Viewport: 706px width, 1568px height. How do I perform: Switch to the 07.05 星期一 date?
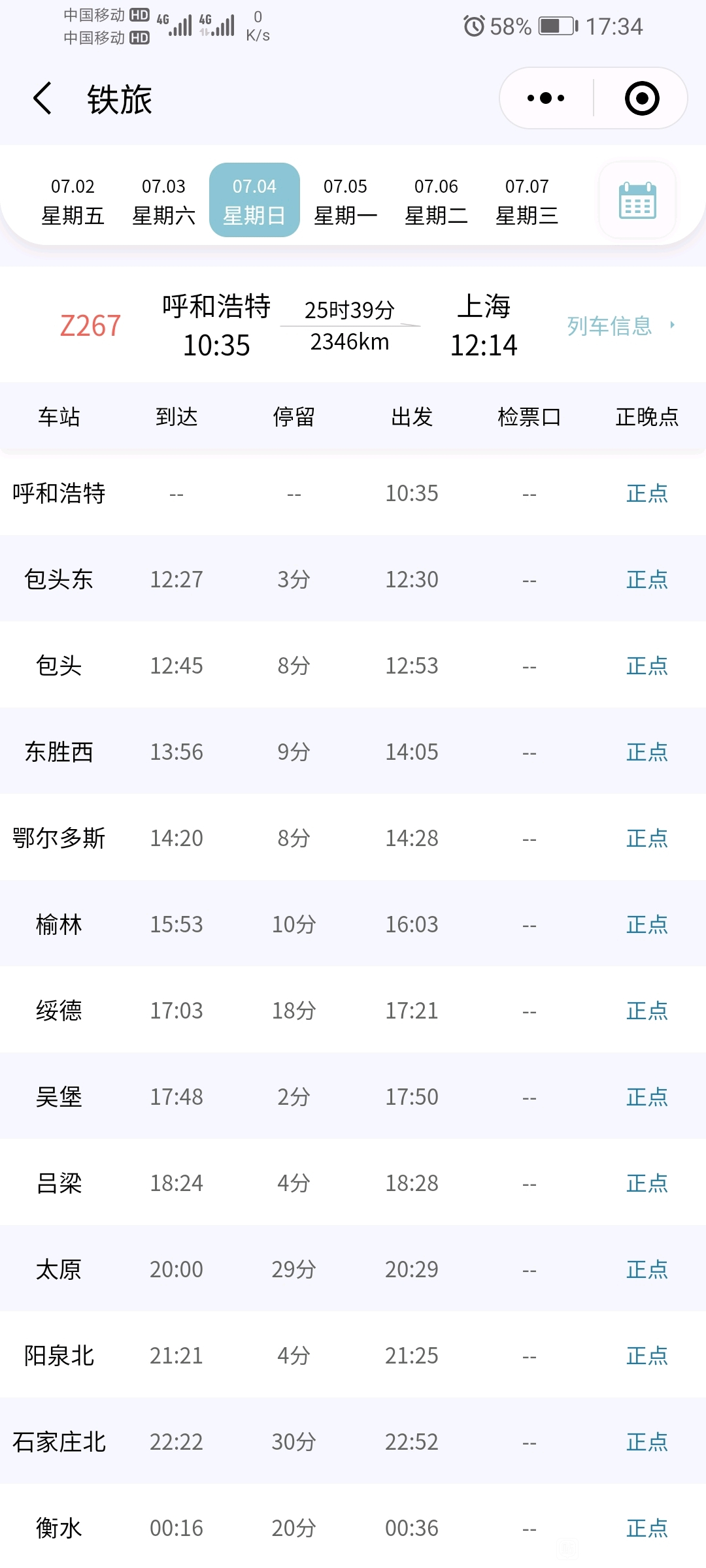point(345,201)
